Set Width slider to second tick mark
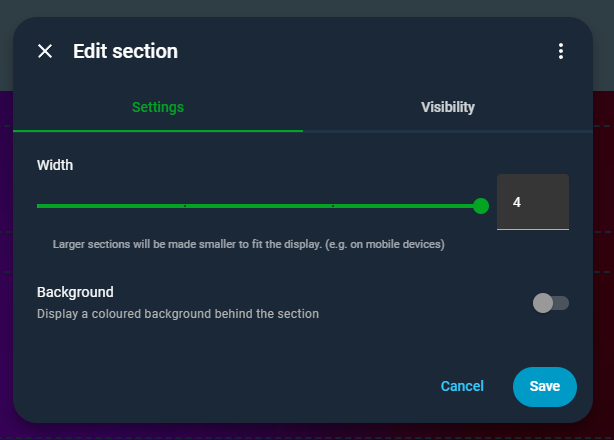Image resolution: width=614 pixels, height=440 pixels. coord(333,206)
